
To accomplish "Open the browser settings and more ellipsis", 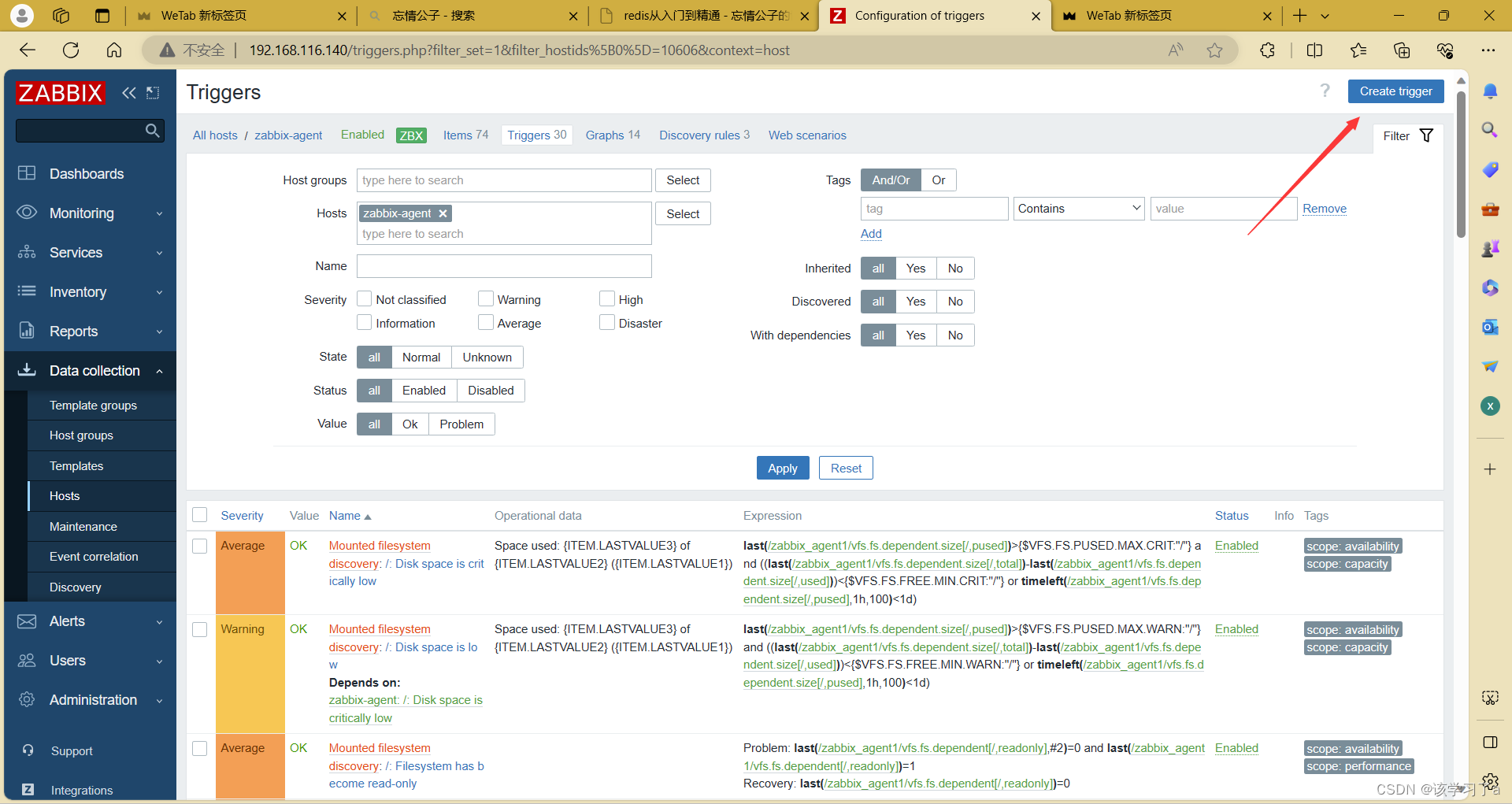I will [1488, 50].
